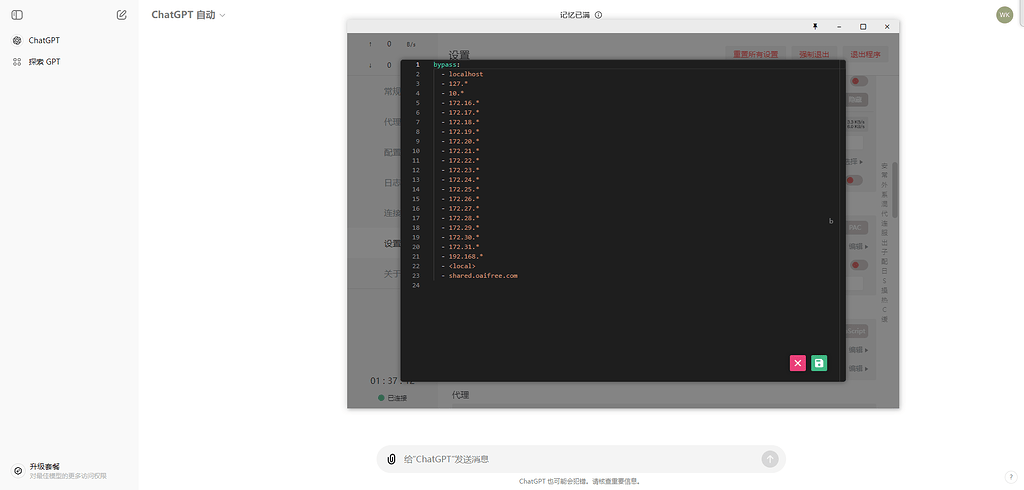Click the 127.* entry in editor
The height and width of the screenshot is (490, 1024).
[x=458, y=84]
